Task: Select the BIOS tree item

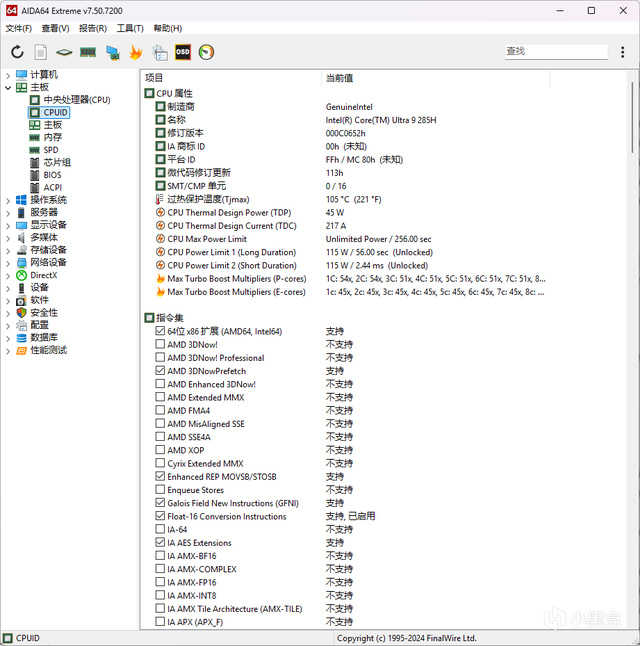Action: 52,175
